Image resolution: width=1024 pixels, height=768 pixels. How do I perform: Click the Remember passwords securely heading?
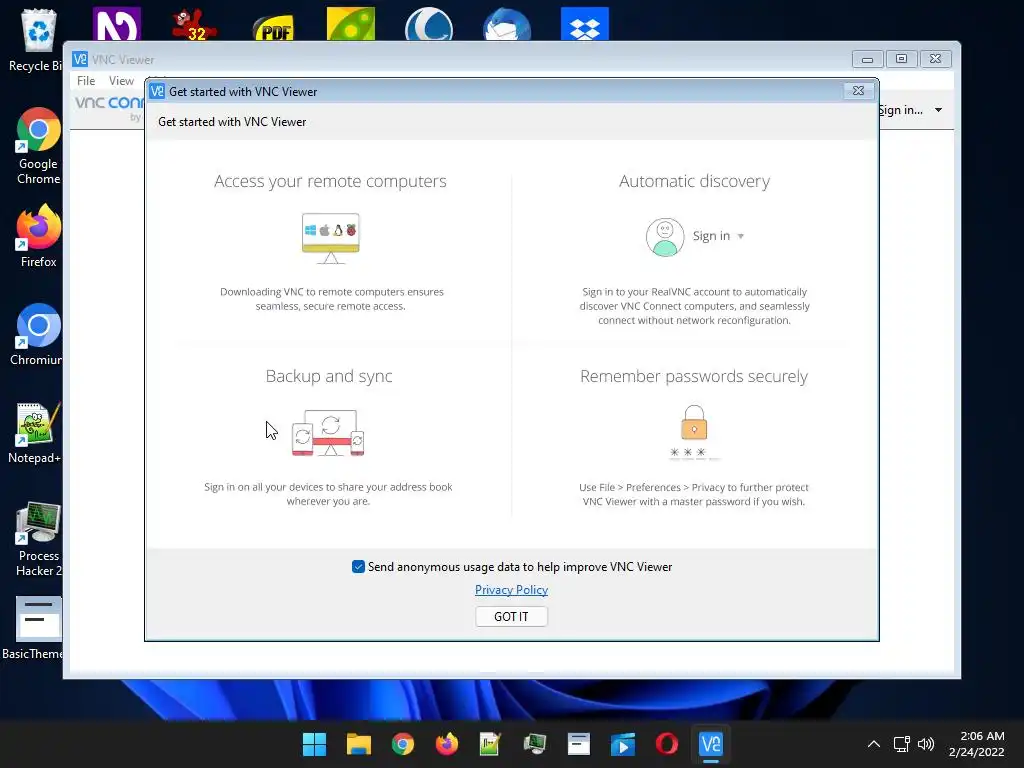coord(694,376)
